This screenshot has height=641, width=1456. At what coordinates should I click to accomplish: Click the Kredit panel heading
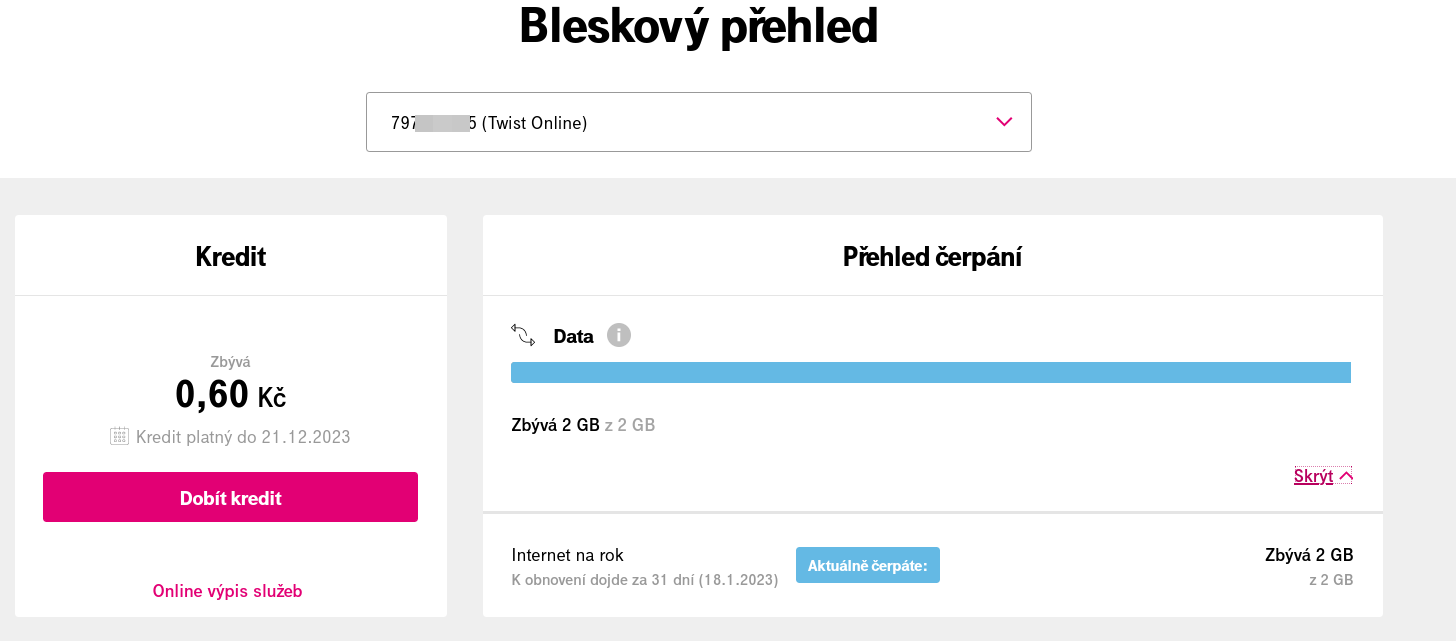231,257
